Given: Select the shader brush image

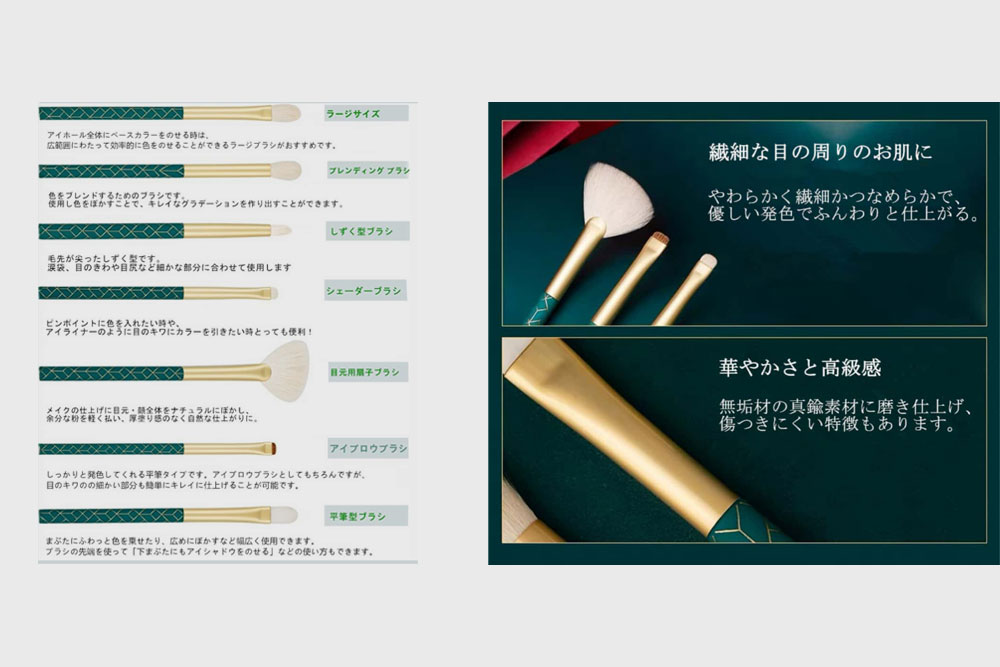Looking at the screenshot, I should pyautogui.click(x=158, y=292).
